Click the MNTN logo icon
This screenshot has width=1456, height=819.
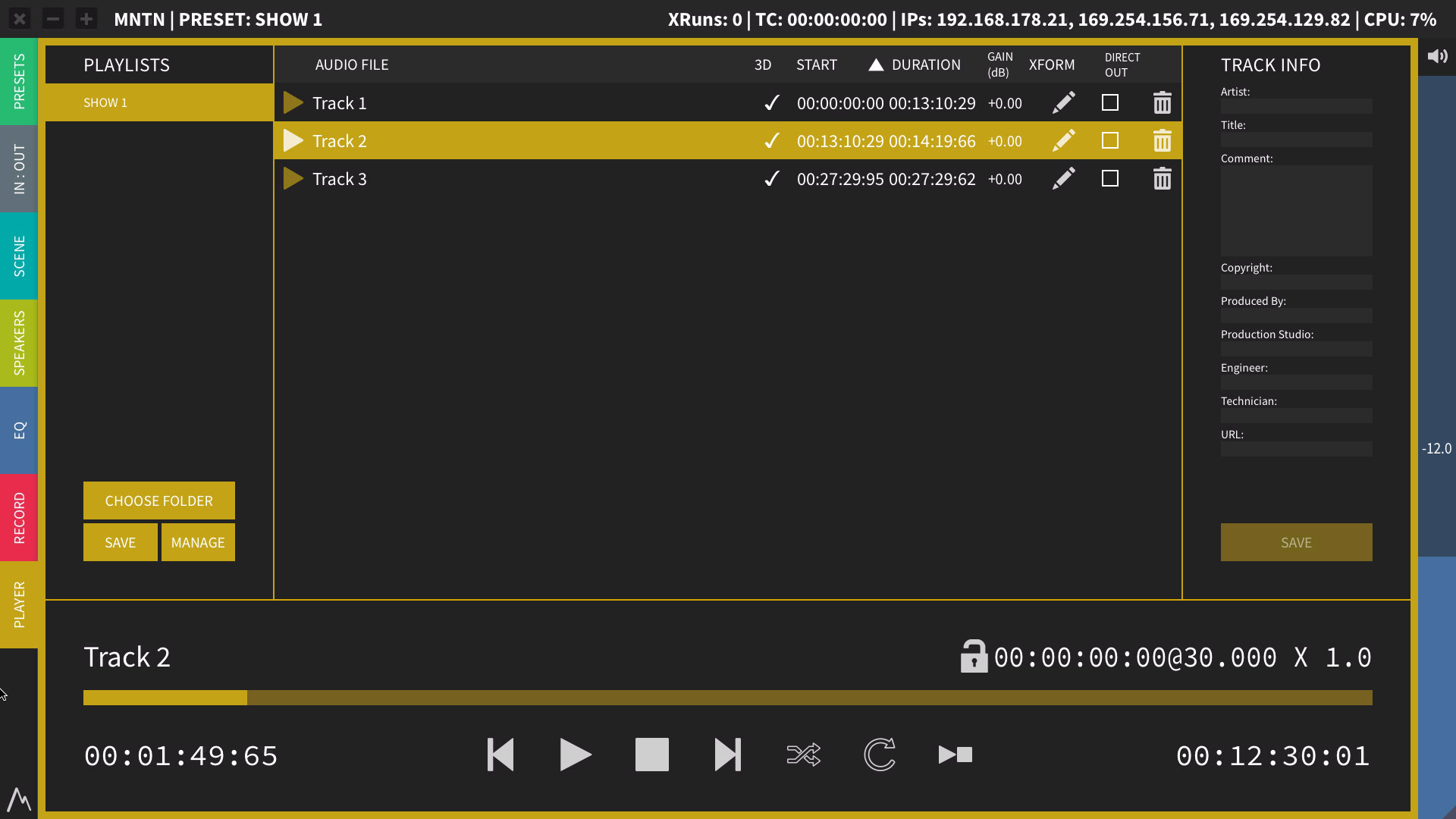point(19,799)
